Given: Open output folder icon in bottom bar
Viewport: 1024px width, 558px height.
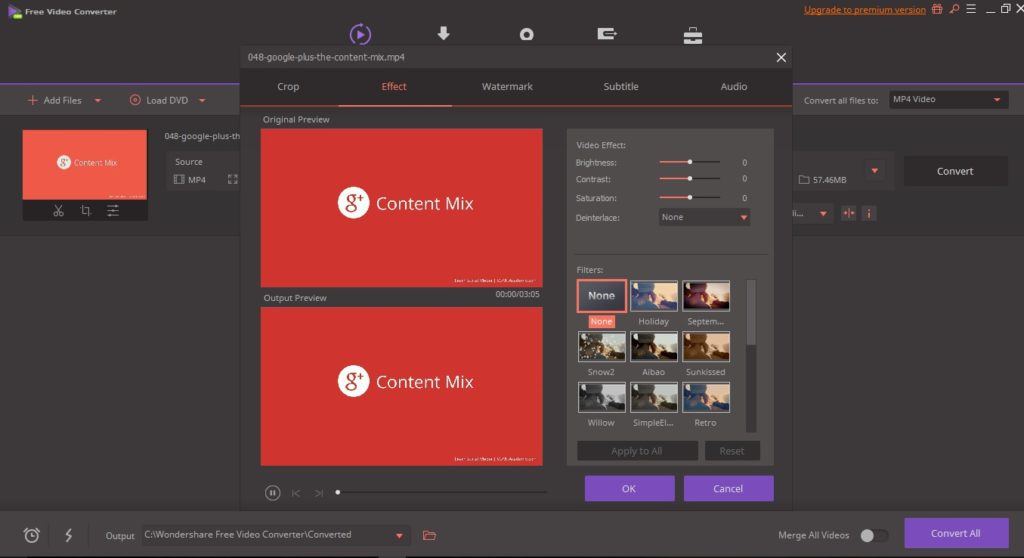Looking at the screenshot, I should pos(429,535).
